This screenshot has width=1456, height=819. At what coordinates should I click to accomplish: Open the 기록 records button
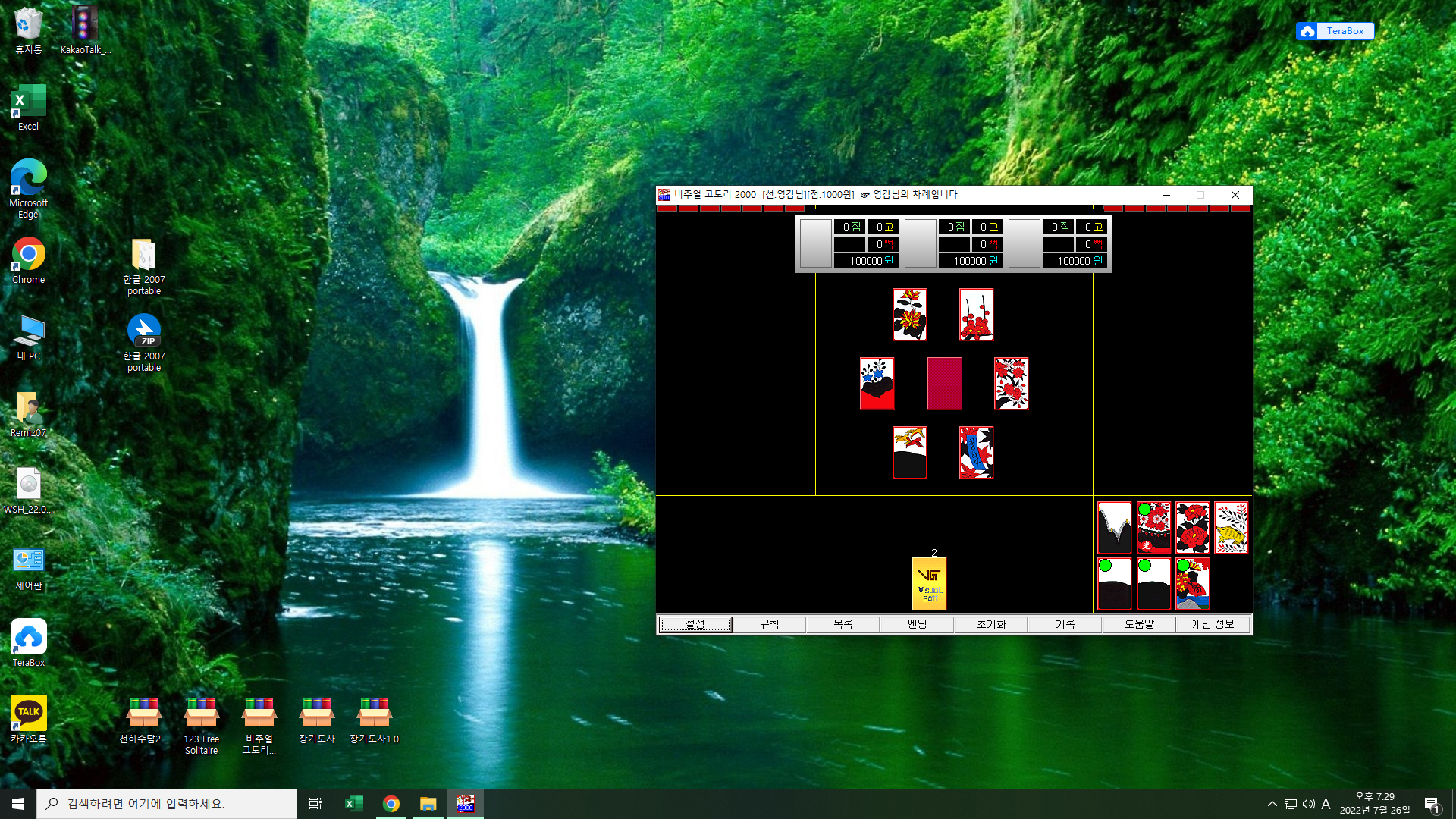click(1065, 624)
